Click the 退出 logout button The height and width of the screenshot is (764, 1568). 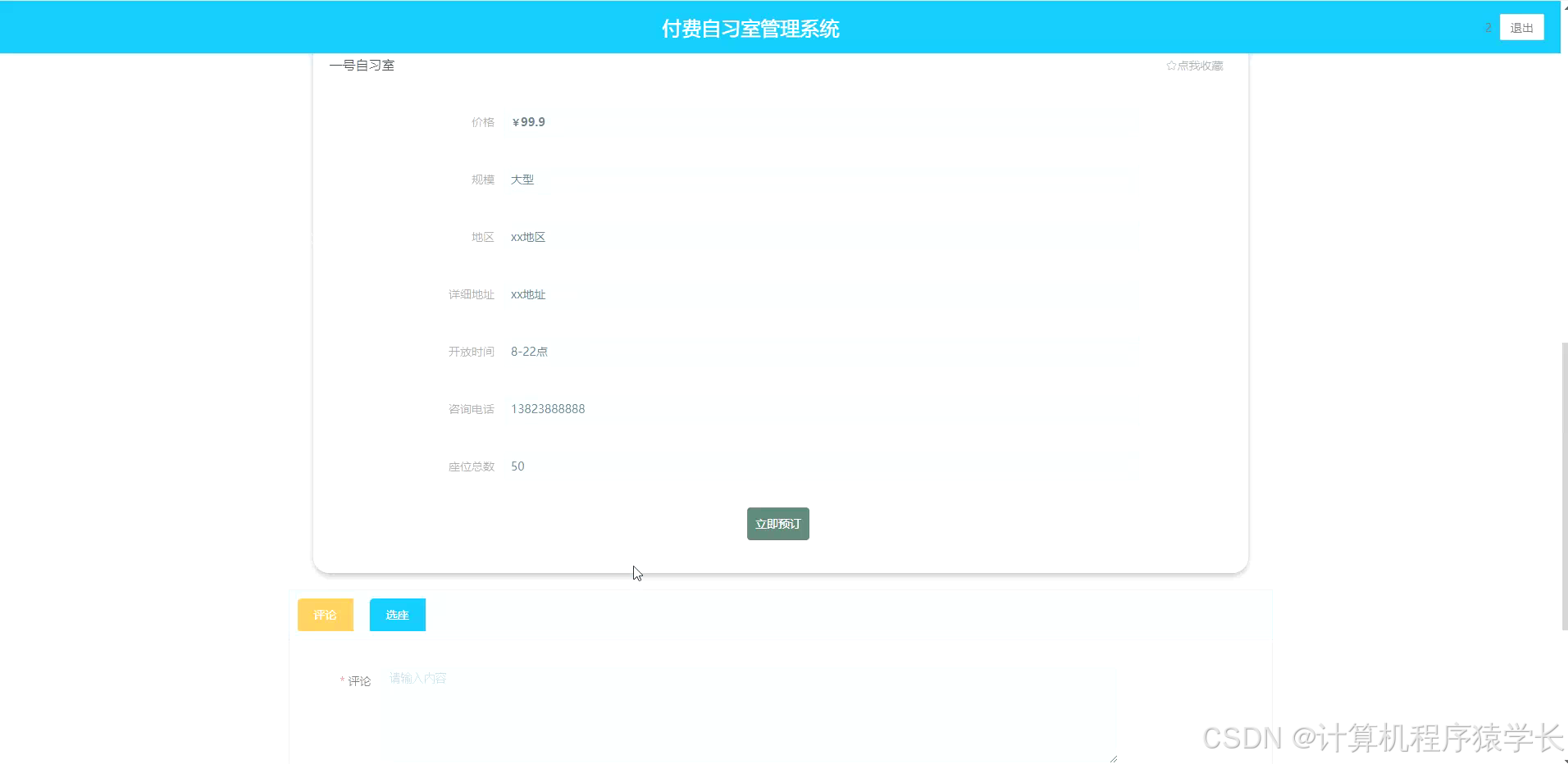pos(1521,27)
